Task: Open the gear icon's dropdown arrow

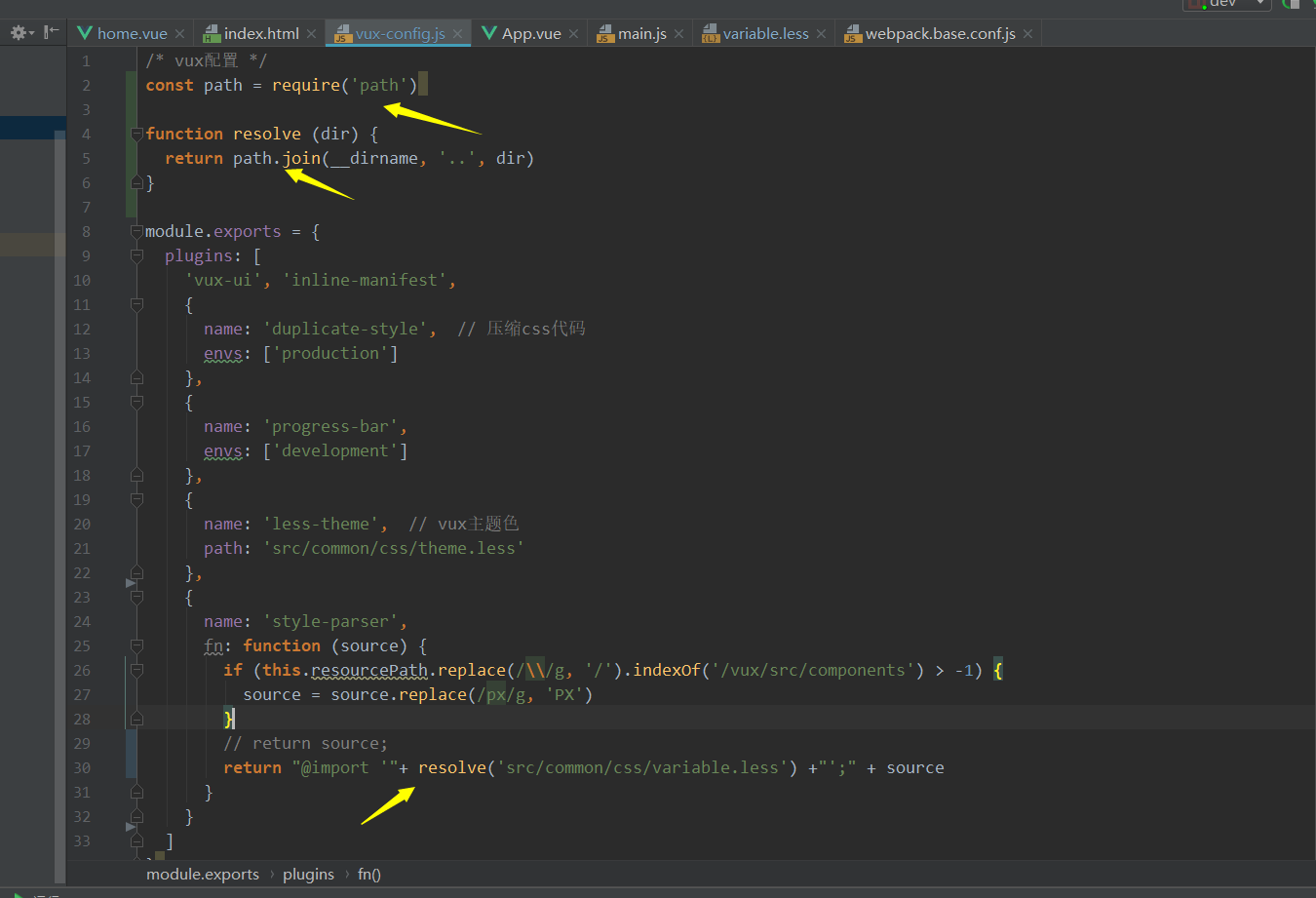Action: (x=31, y=32)
